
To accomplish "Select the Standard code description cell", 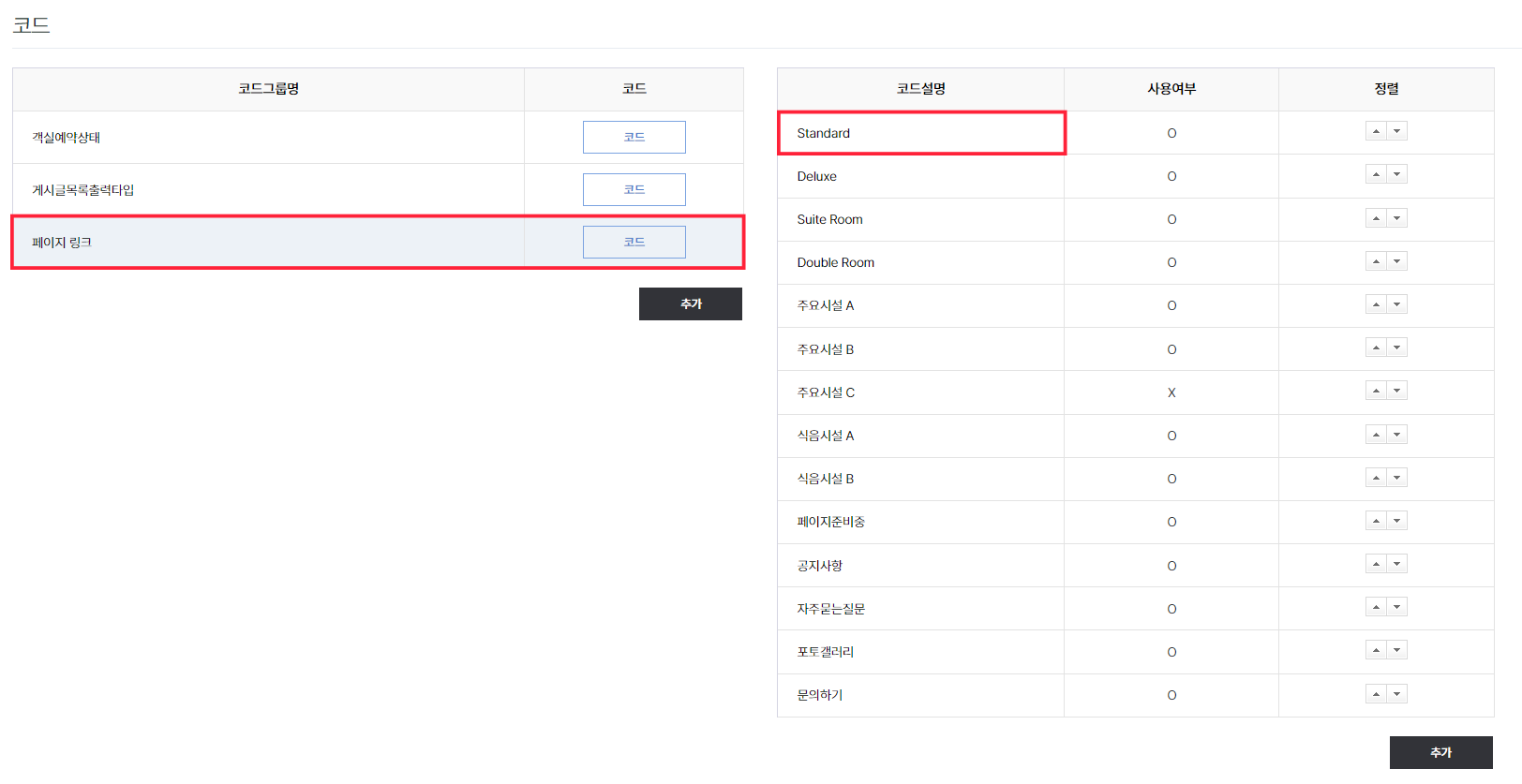I will pyautogui.click(x=824, y=133).
